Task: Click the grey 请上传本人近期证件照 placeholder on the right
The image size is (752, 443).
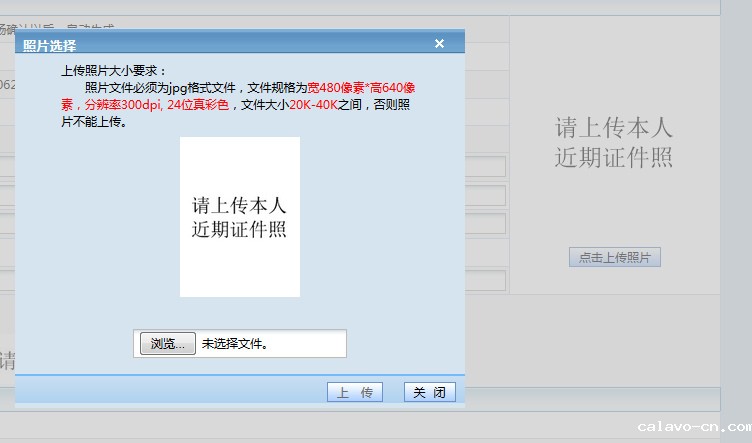Action: click(613, 142)
